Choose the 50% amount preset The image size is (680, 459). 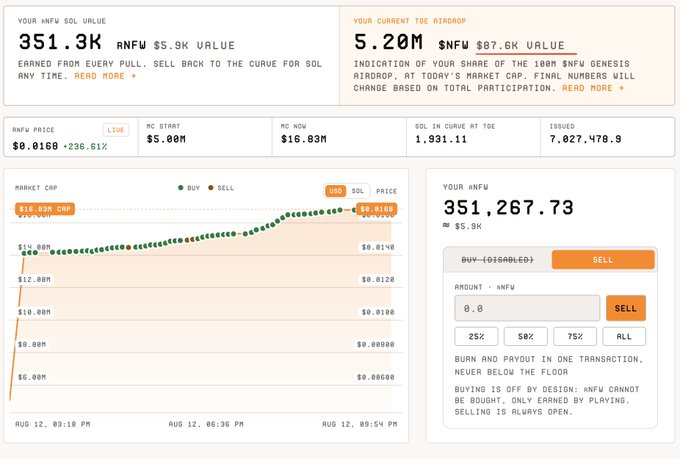525,336
